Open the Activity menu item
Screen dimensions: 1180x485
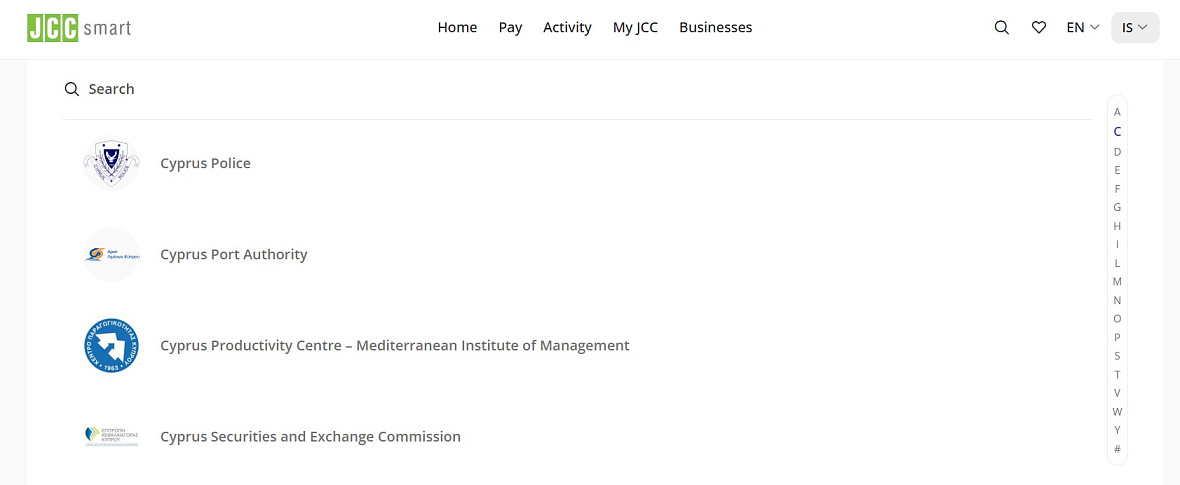coord(567,28)
